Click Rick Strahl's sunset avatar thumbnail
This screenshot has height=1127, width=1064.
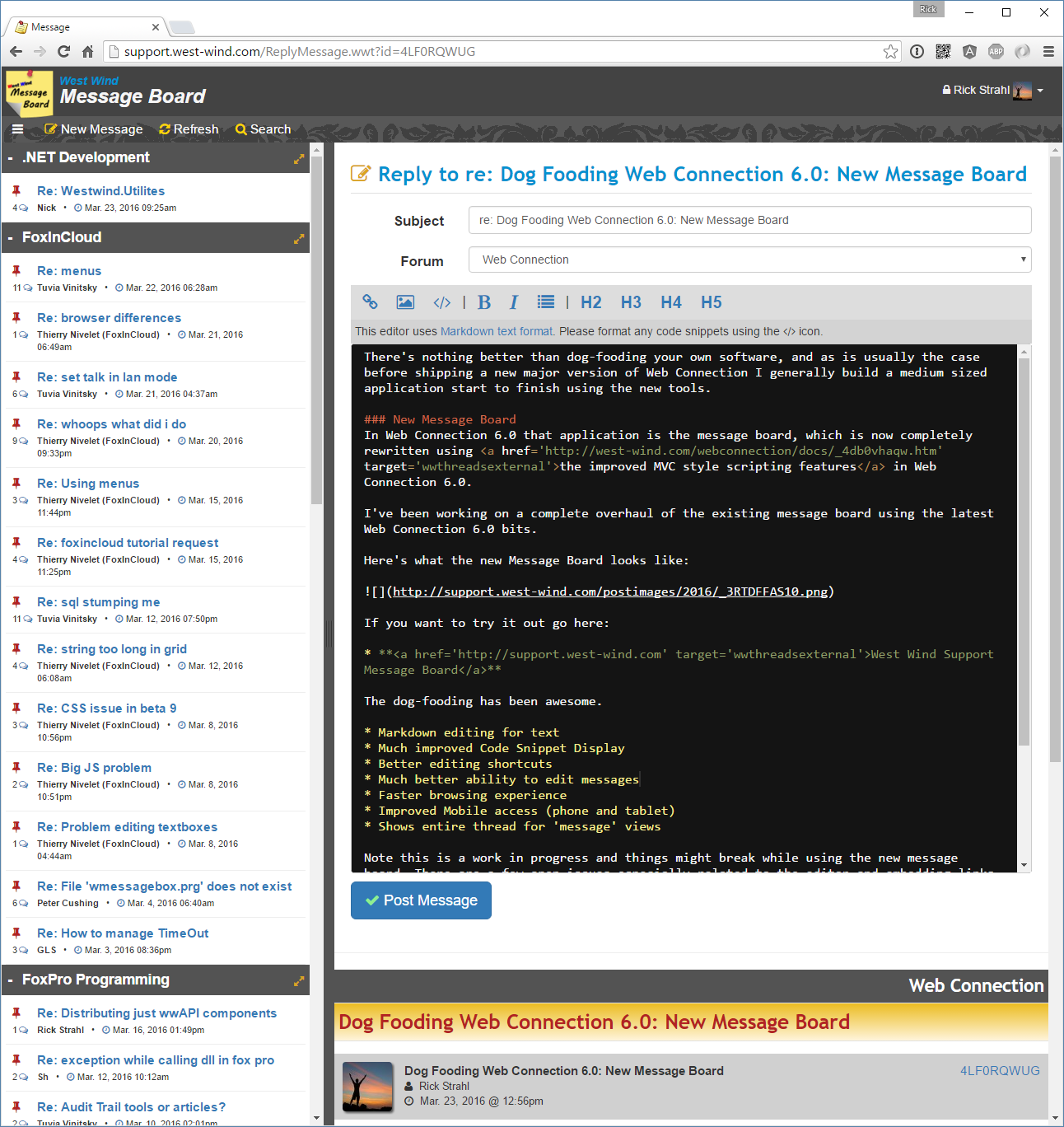point(367,1087)
